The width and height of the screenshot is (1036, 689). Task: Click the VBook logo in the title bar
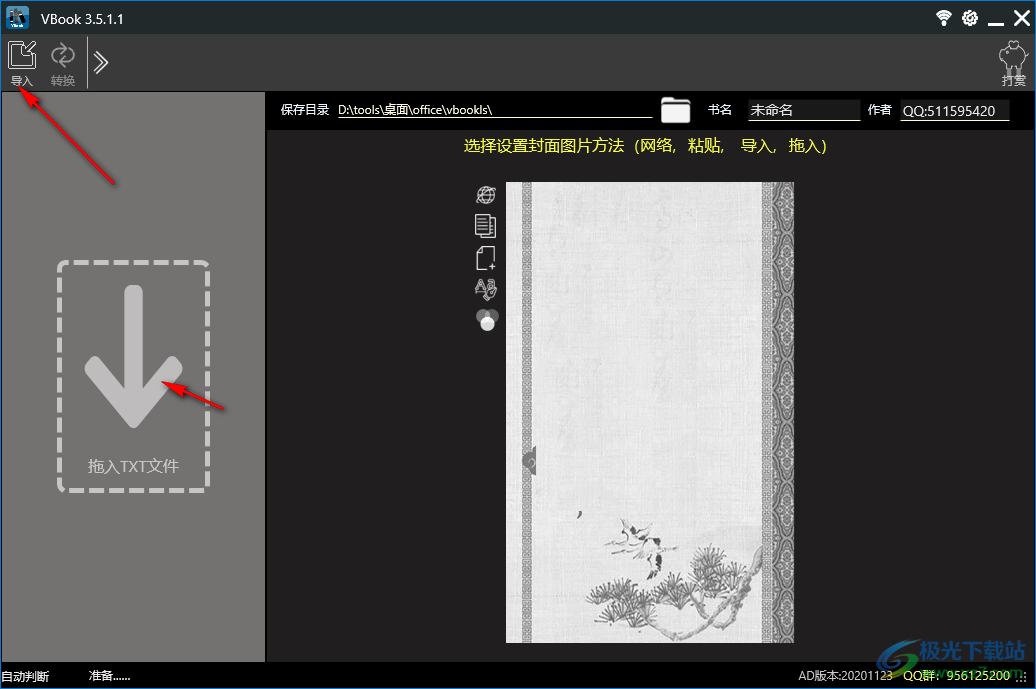pyautogui.click(x=17, y=17)
